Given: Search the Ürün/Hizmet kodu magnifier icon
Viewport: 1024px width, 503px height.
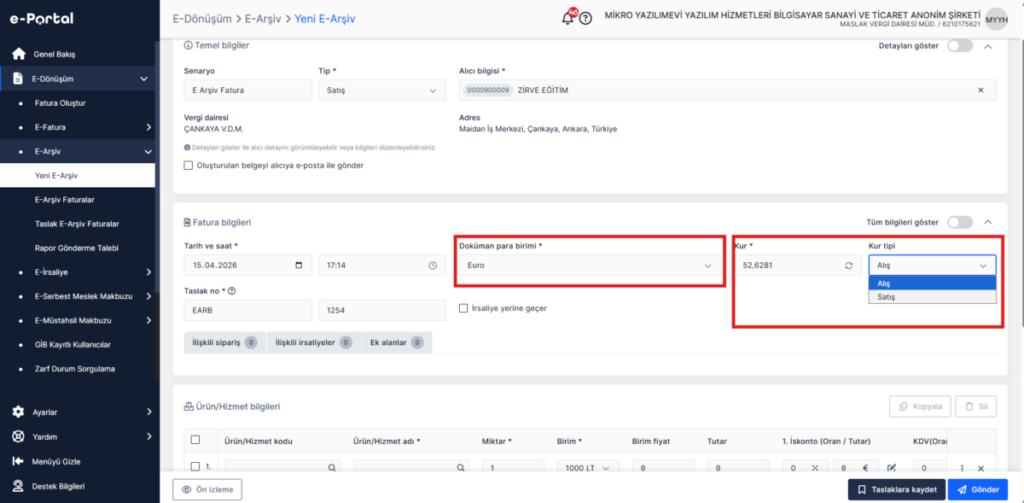Looking at the screenshot, I should coord(332,468).
